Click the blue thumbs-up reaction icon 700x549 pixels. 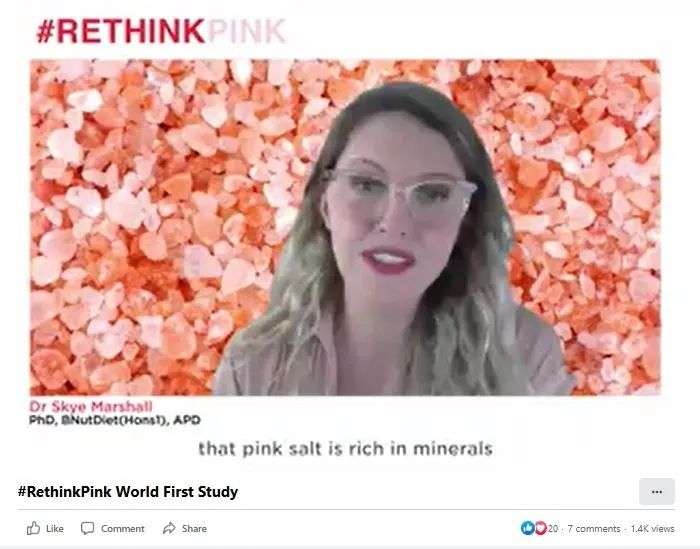click(x=528, y=528)
